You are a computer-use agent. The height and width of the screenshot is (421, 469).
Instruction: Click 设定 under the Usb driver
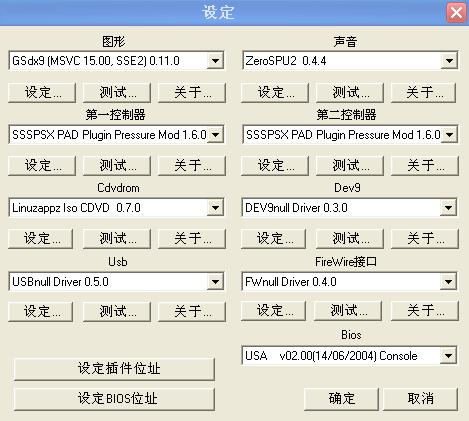(x=40, y=311)
